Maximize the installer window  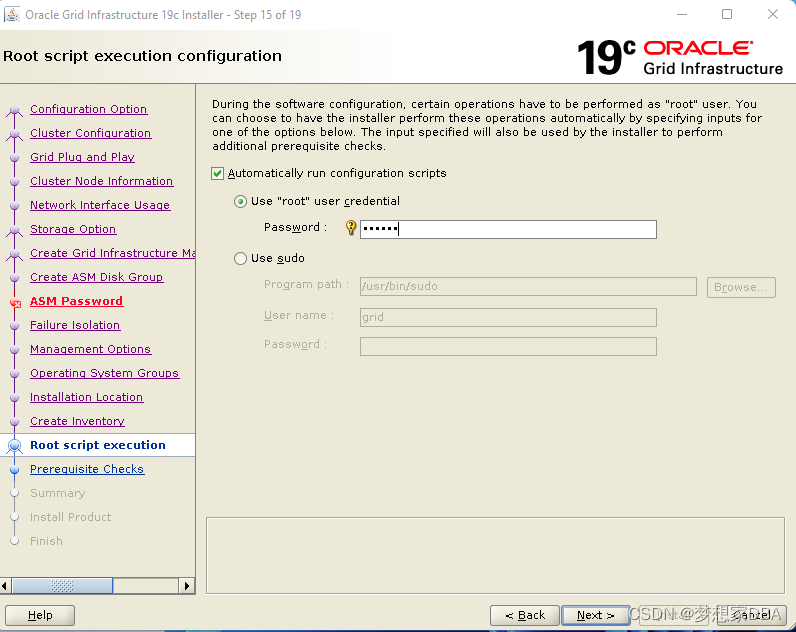pos(727,14)
